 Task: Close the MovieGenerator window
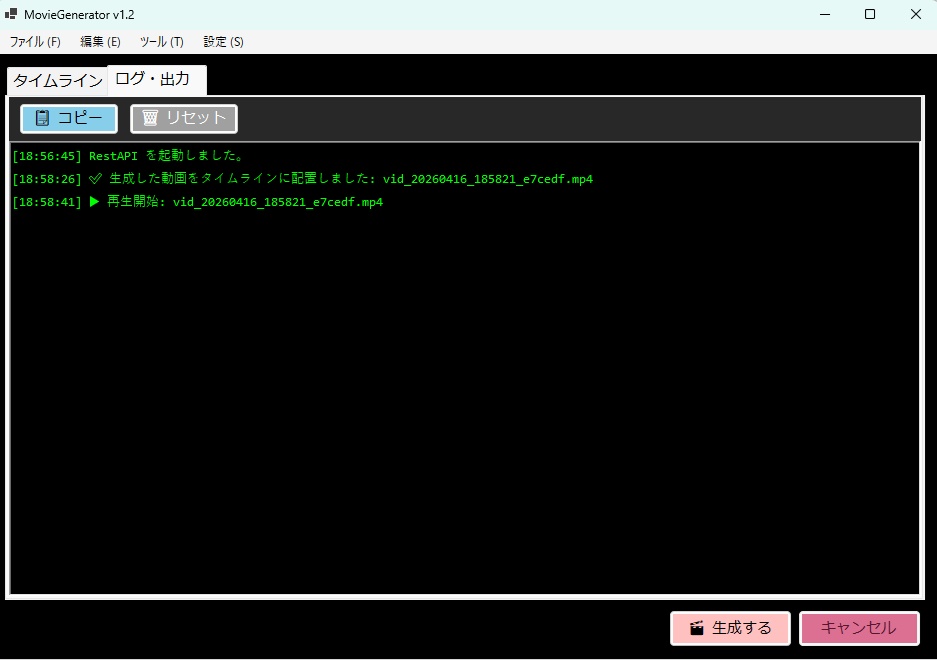point(915,14)
